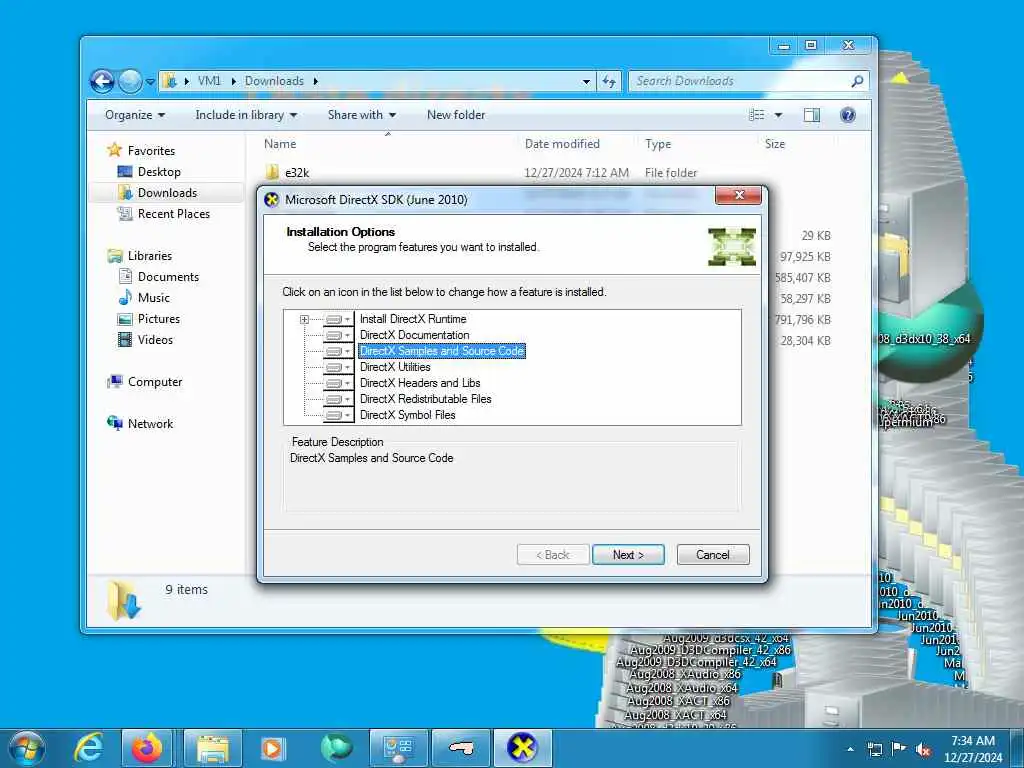Open Documents library

[x=168, y=277]
